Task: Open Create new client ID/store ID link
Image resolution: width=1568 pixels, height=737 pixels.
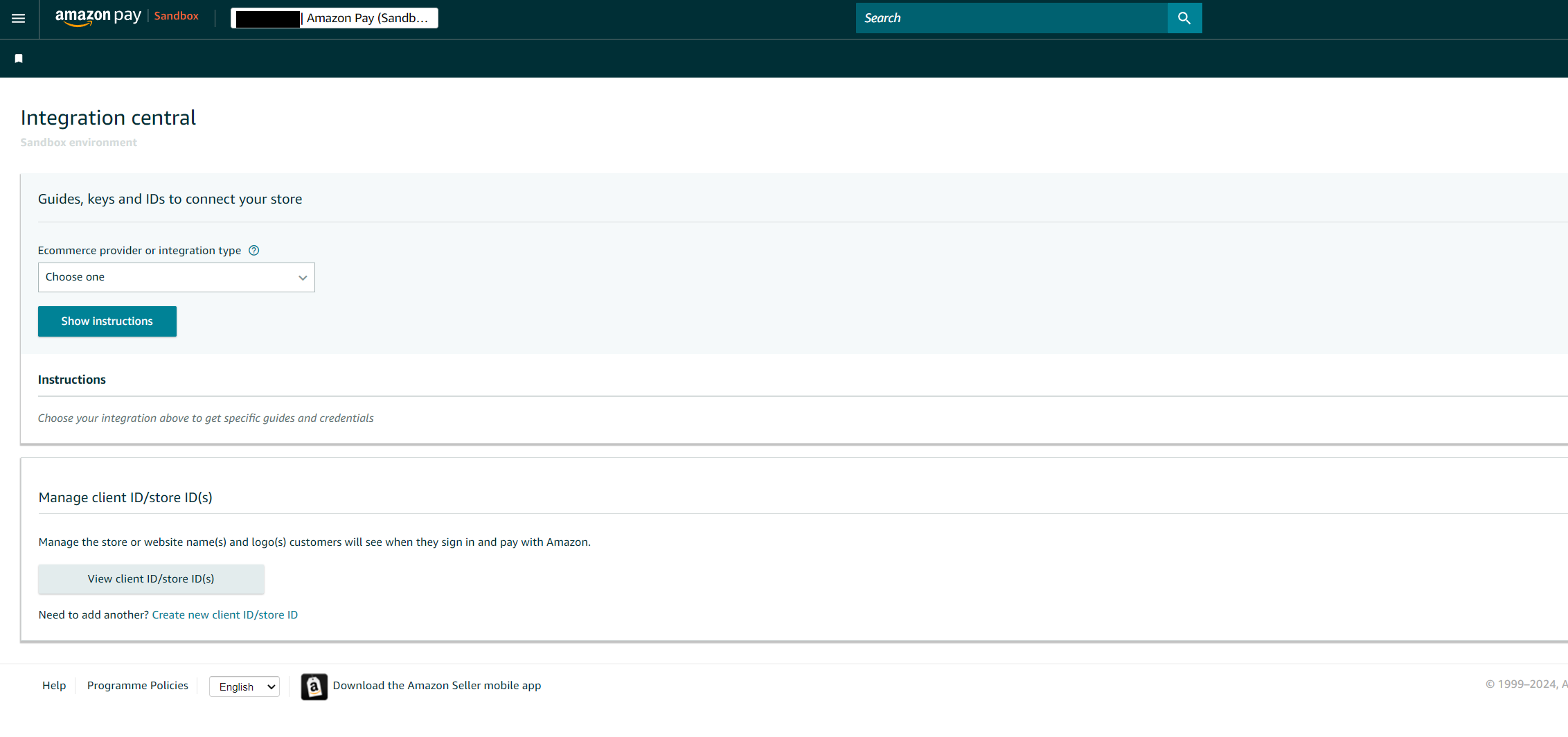Action: point(224,615)
